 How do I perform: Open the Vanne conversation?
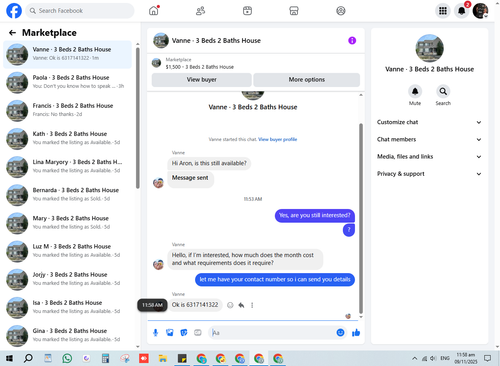click(67, 54)
